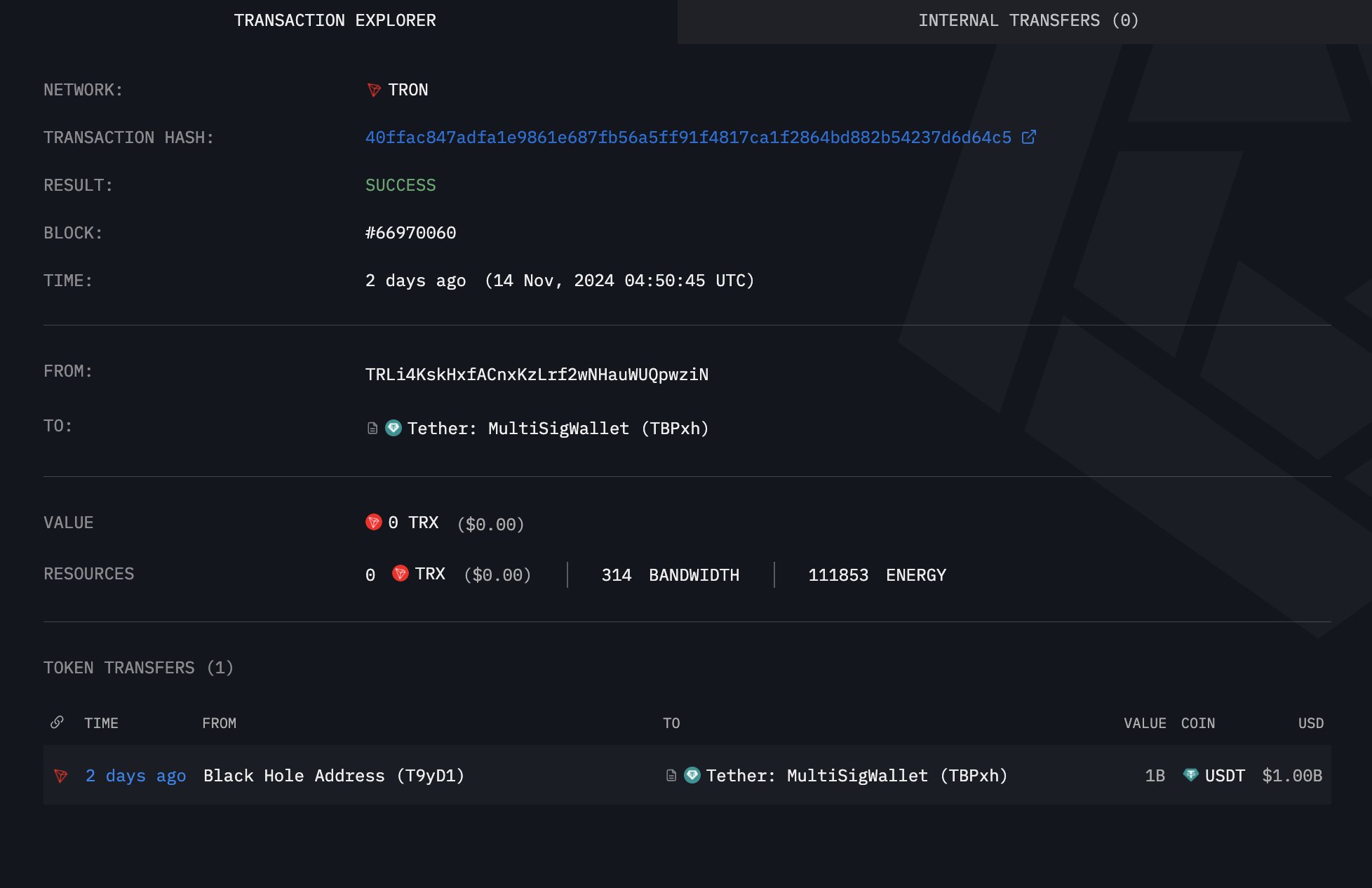Select the TRANSACTION EXPLORER tab
Viewport: 1372px width, 888px height.
coord(335,20)
